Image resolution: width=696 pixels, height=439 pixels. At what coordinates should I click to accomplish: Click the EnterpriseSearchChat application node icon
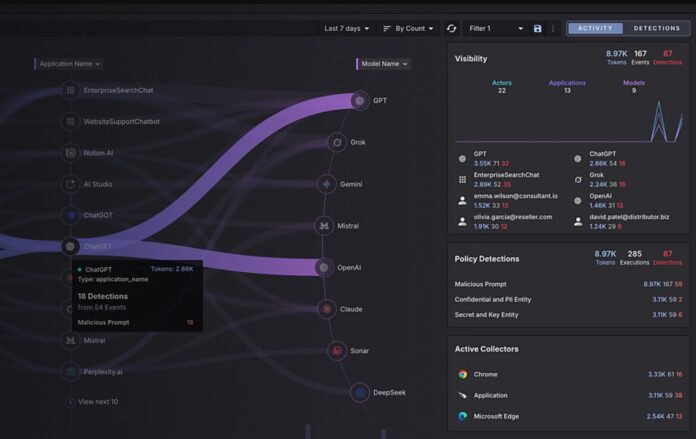coord(71,90)
